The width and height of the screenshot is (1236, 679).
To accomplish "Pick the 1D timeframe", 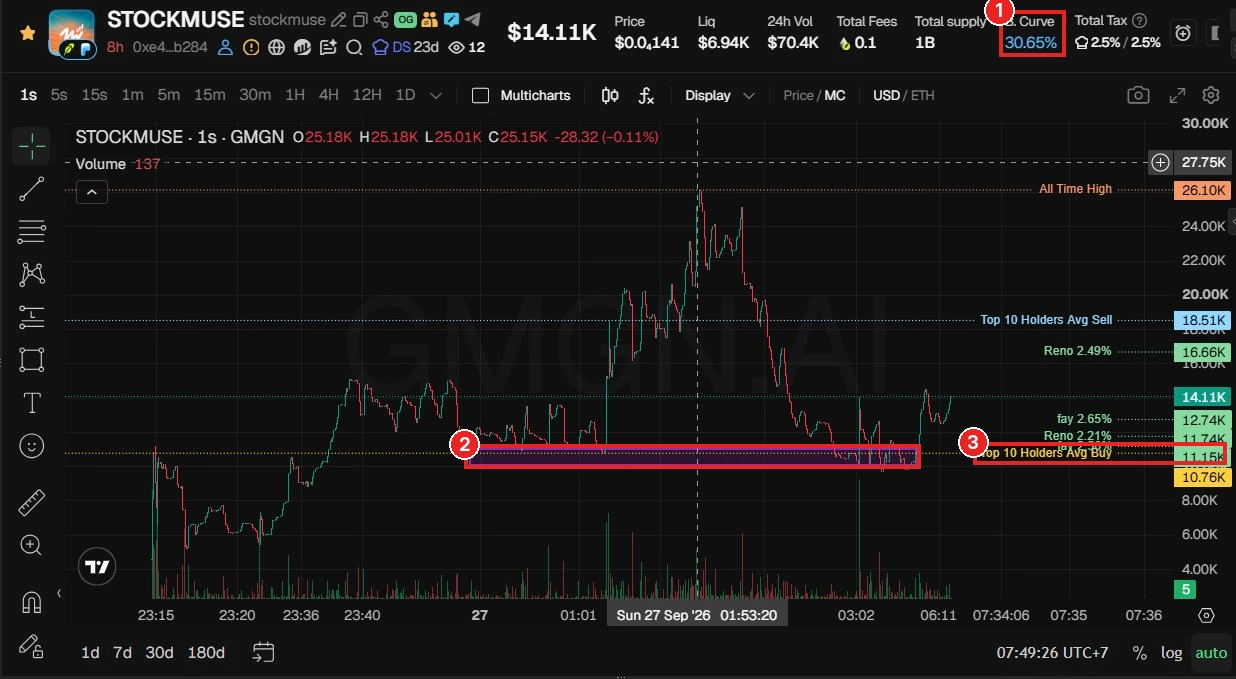I will click(405, 95).
